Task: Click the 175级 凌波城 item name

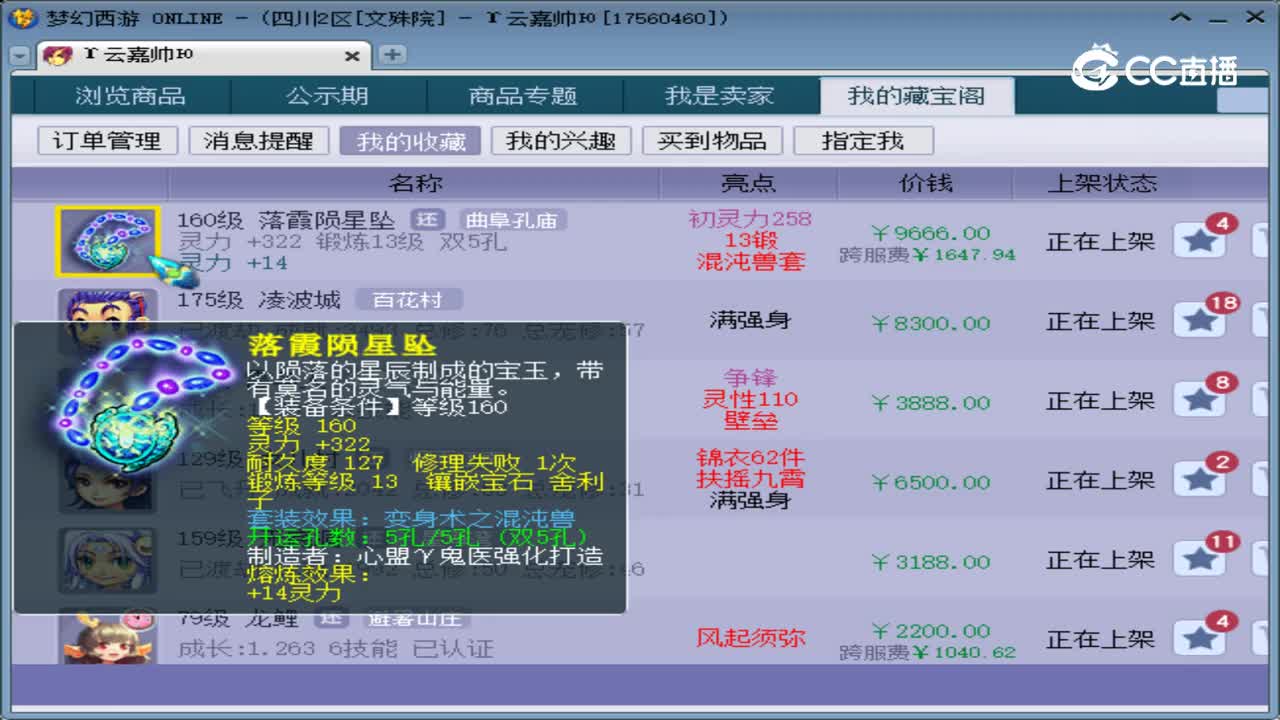Action: [259, 299]
